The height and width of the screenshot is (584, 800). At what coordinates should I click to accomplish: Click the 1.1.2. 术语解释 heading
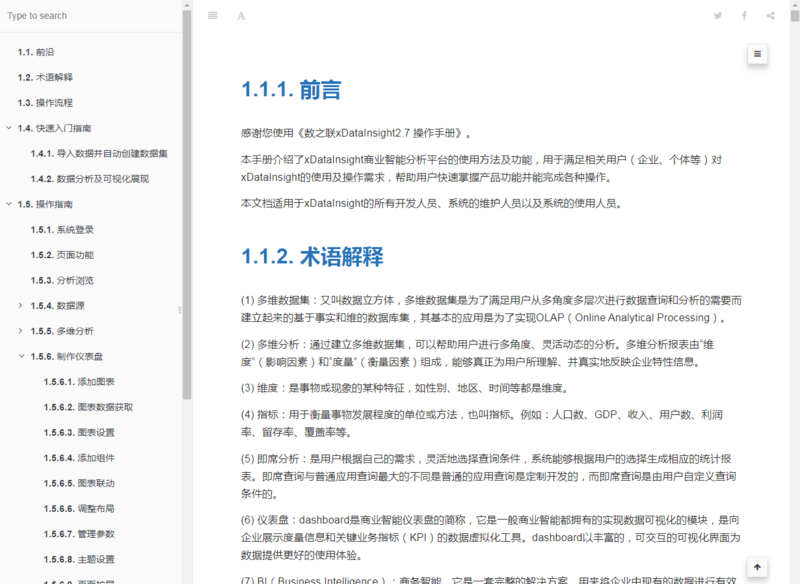(312, 257)
